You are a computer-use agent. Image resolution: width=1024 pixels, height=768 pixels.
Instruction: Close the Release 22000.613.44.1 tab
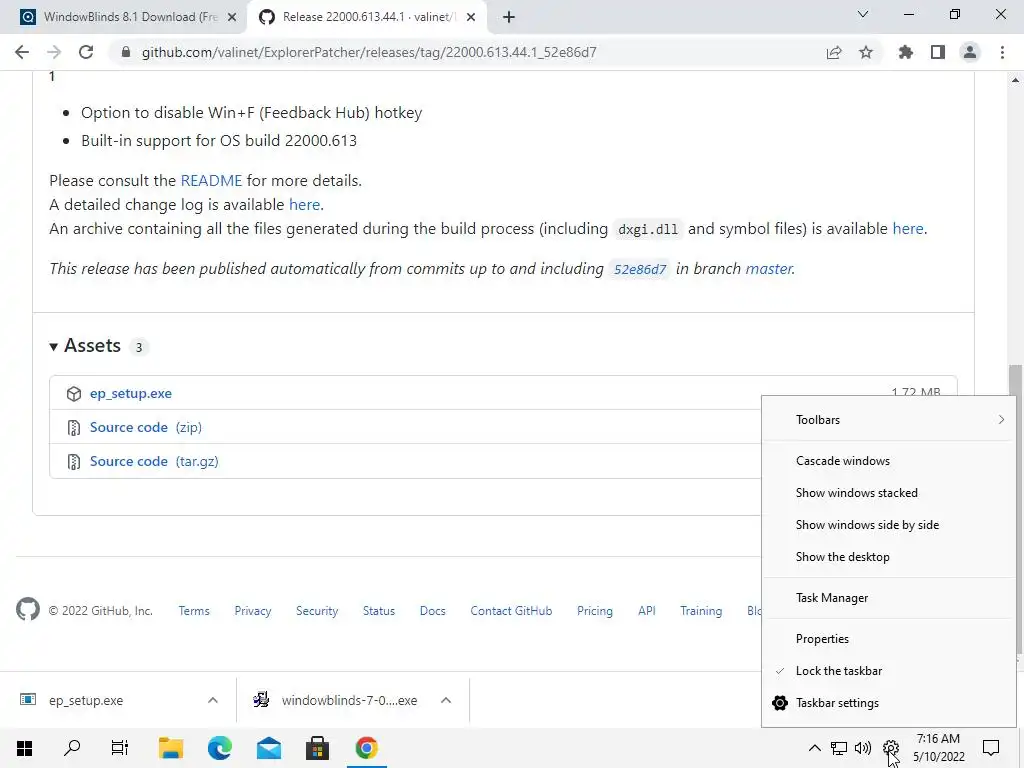coord(471,18)
